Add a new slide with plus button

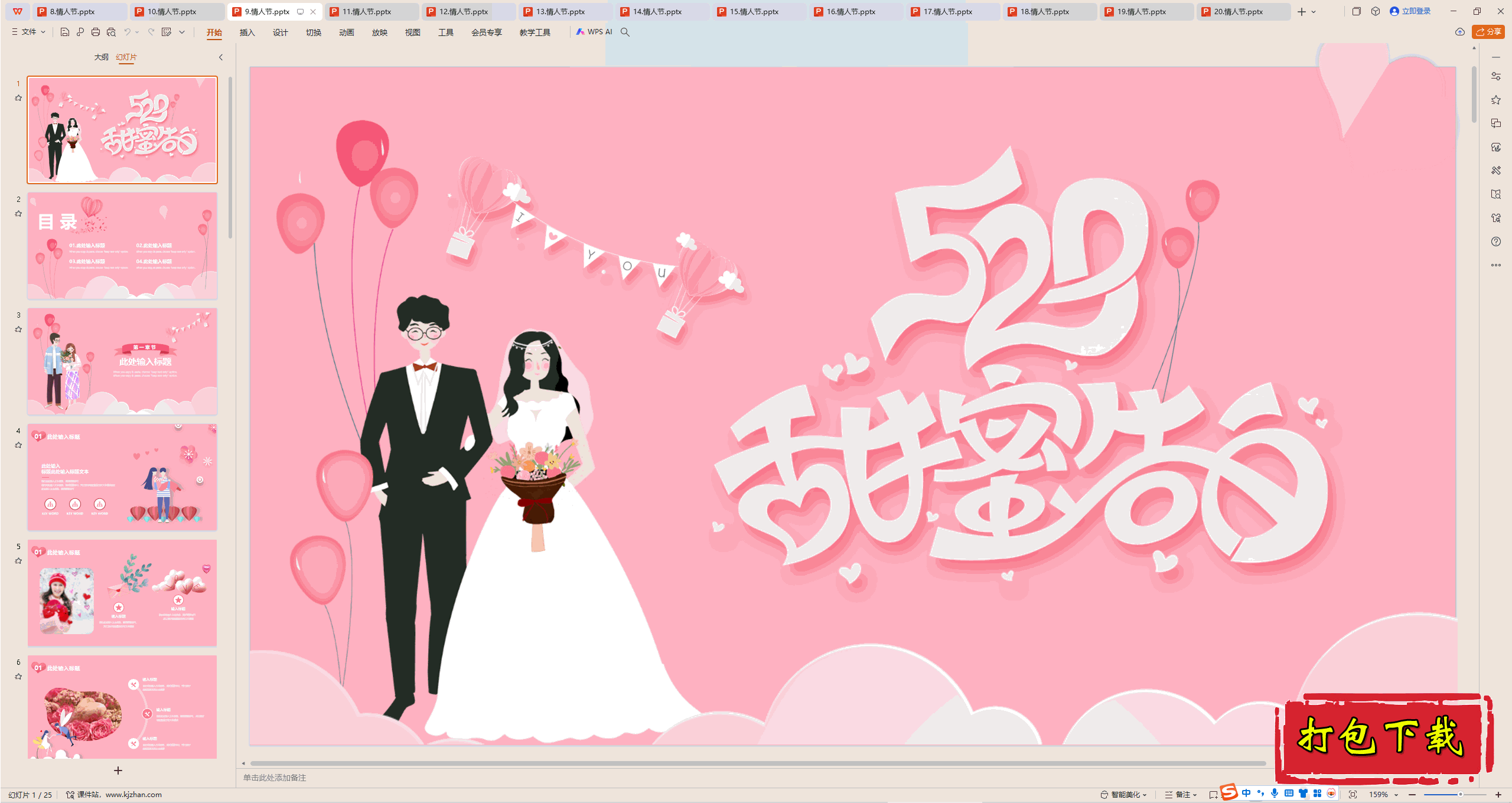118,771
